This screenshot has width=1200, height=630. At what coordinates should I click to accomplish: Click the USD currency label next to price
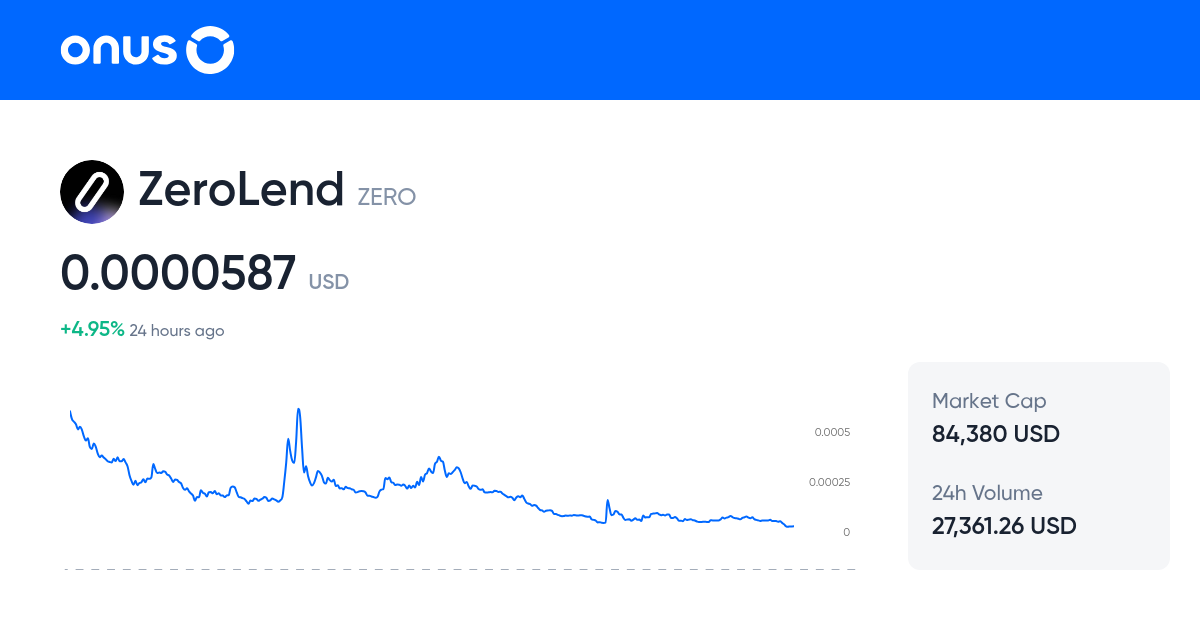pos(328,282)
